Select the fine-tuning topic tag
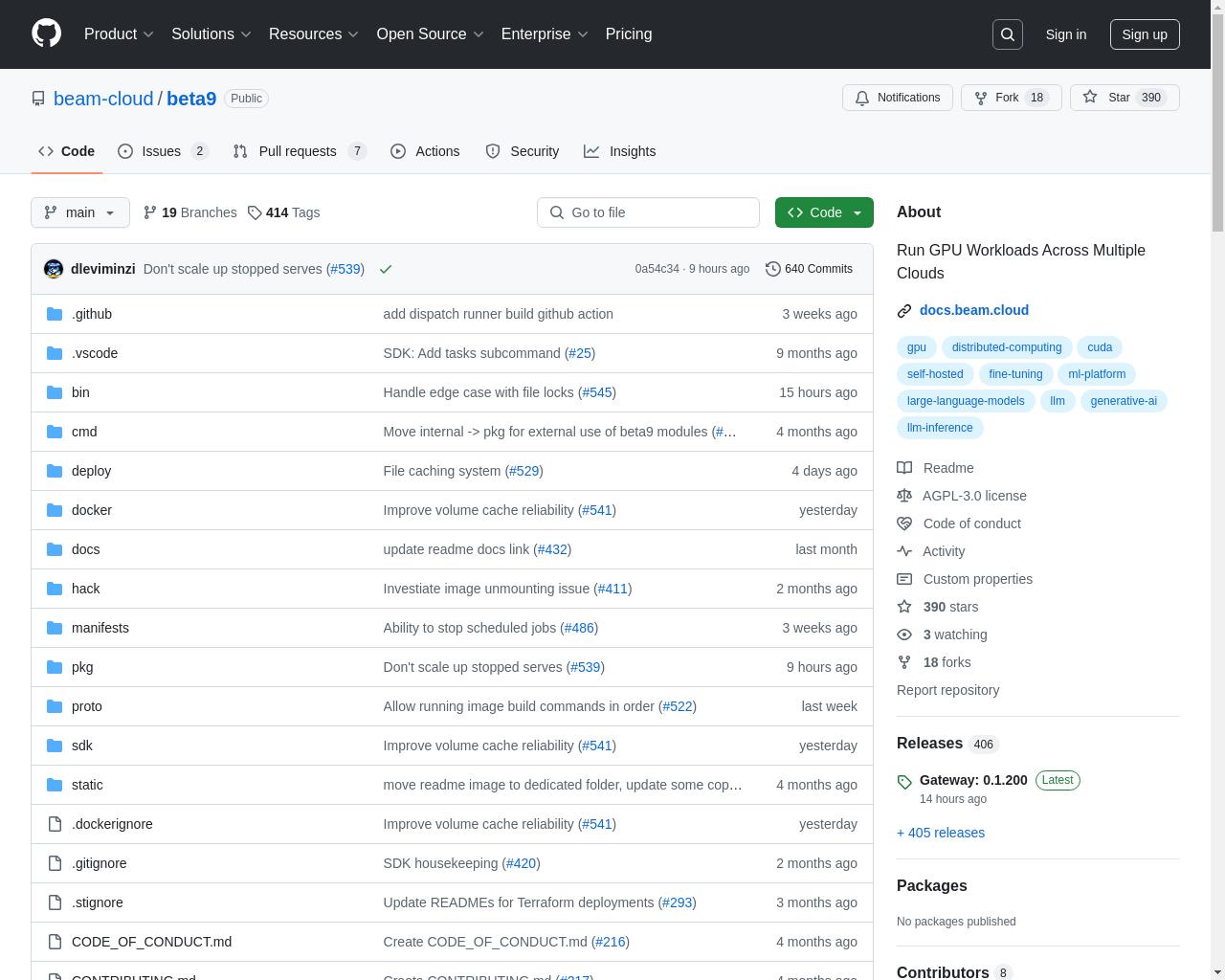1225x980 pixels. (1015, 374)
